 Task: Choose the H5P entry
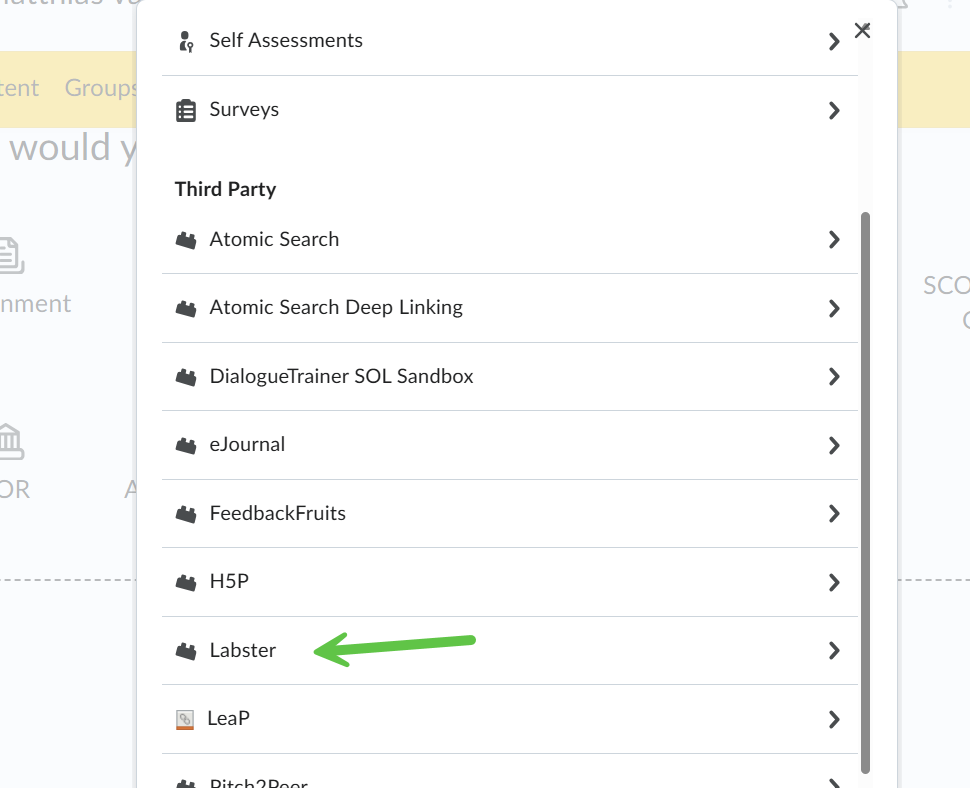pyautogui.click(x=510, y=582)
